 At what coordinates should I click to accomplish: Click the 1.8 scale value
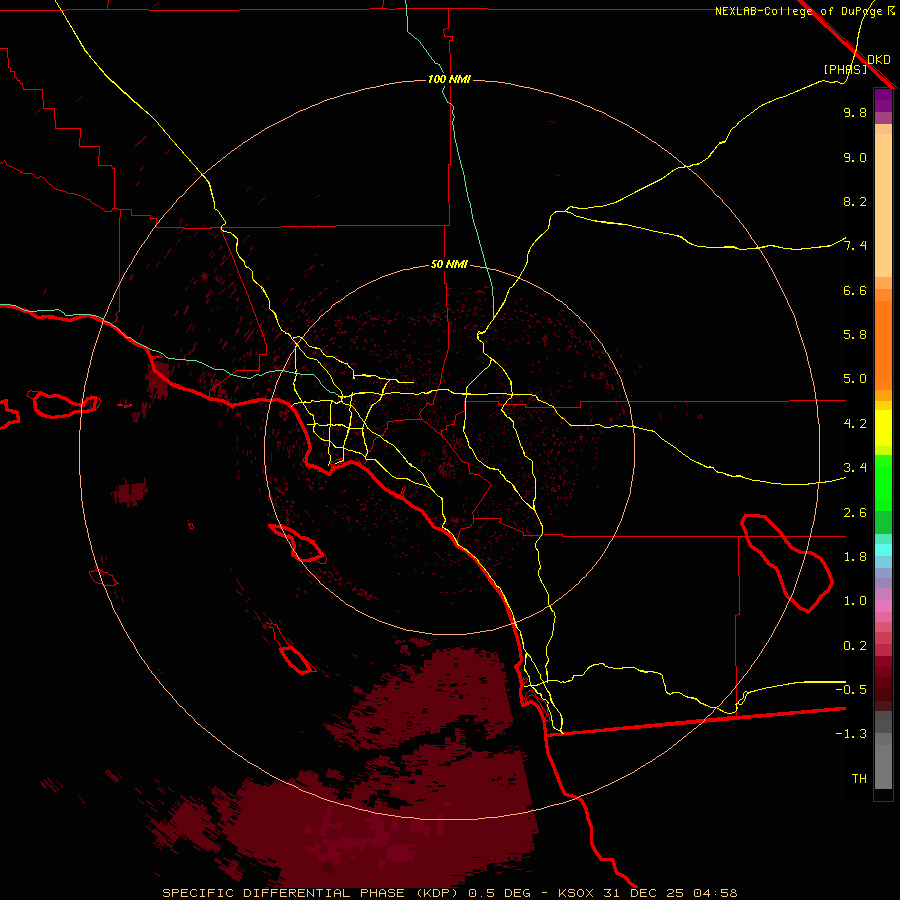point(855,557)
